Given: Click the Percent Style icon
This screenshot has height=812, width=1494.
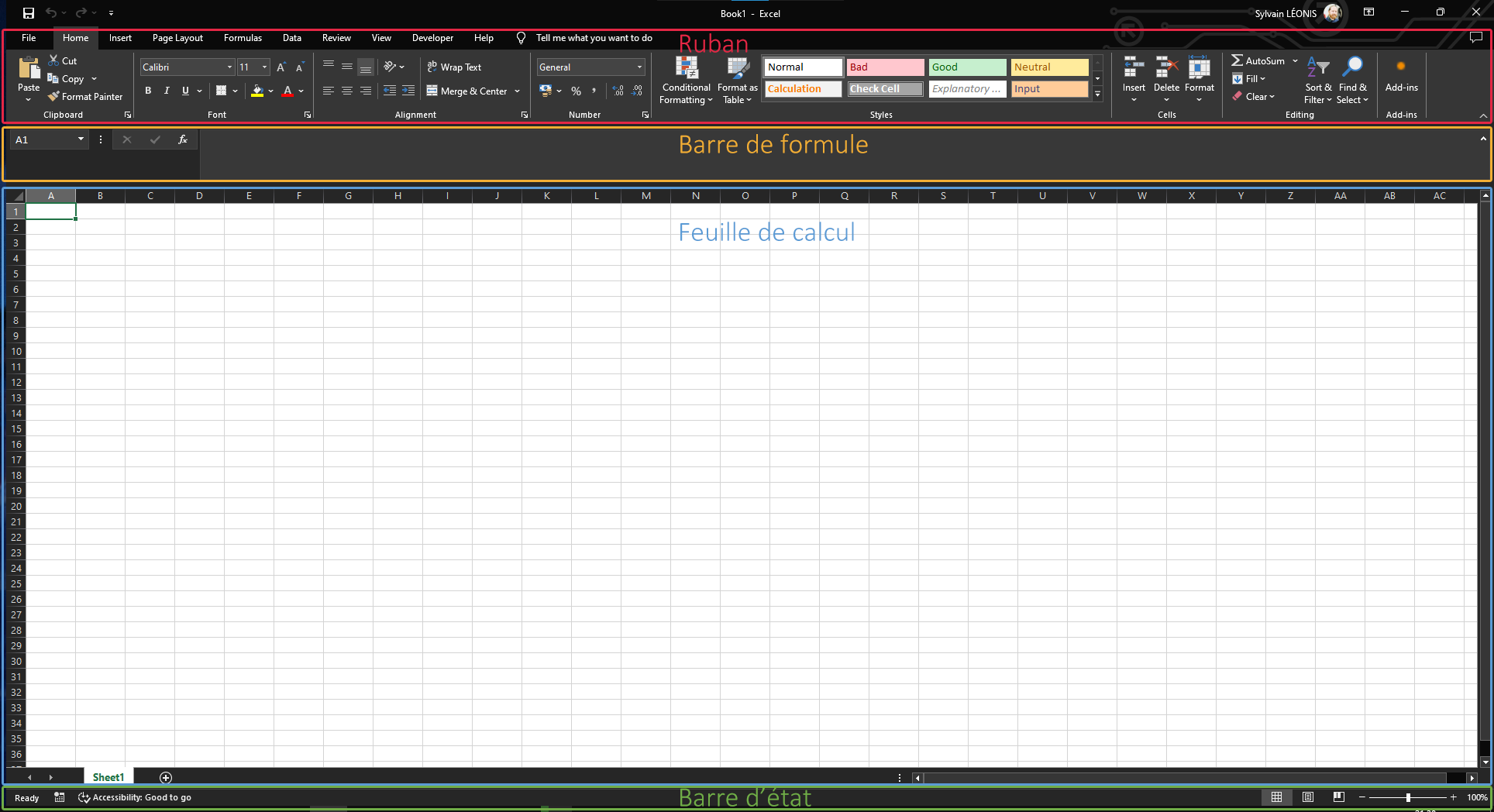Looking at the screenshot, I should (x=576, y=91).
